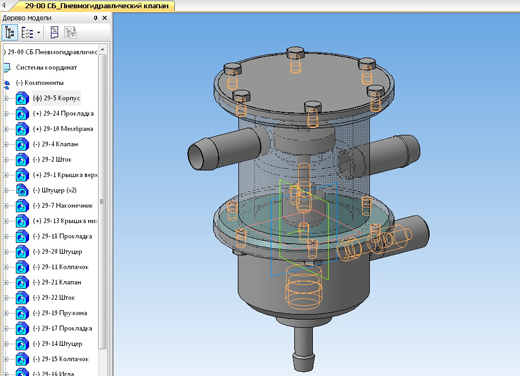Click the part icon of 29-19 Пружина
Screen dimensions: 520x376
(22, 313)
